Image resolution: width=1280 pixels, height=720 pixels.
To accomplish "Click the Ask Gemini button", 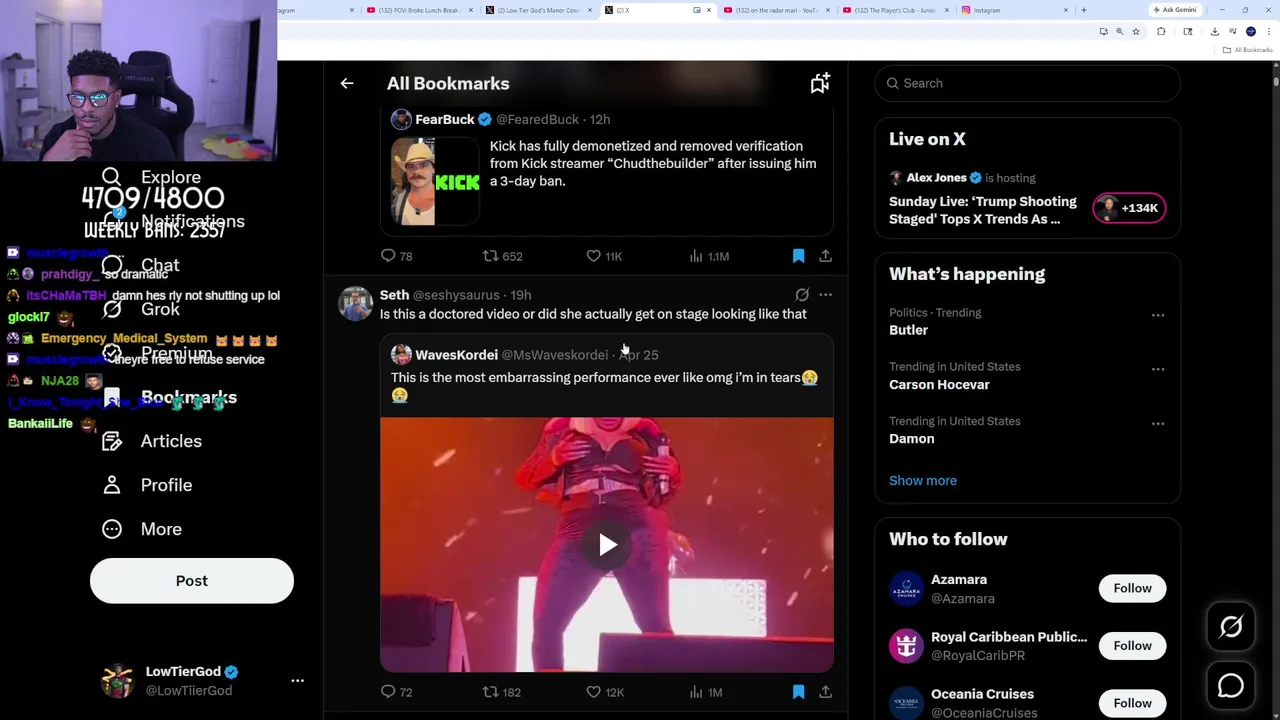I will (x=1175, y=10).
